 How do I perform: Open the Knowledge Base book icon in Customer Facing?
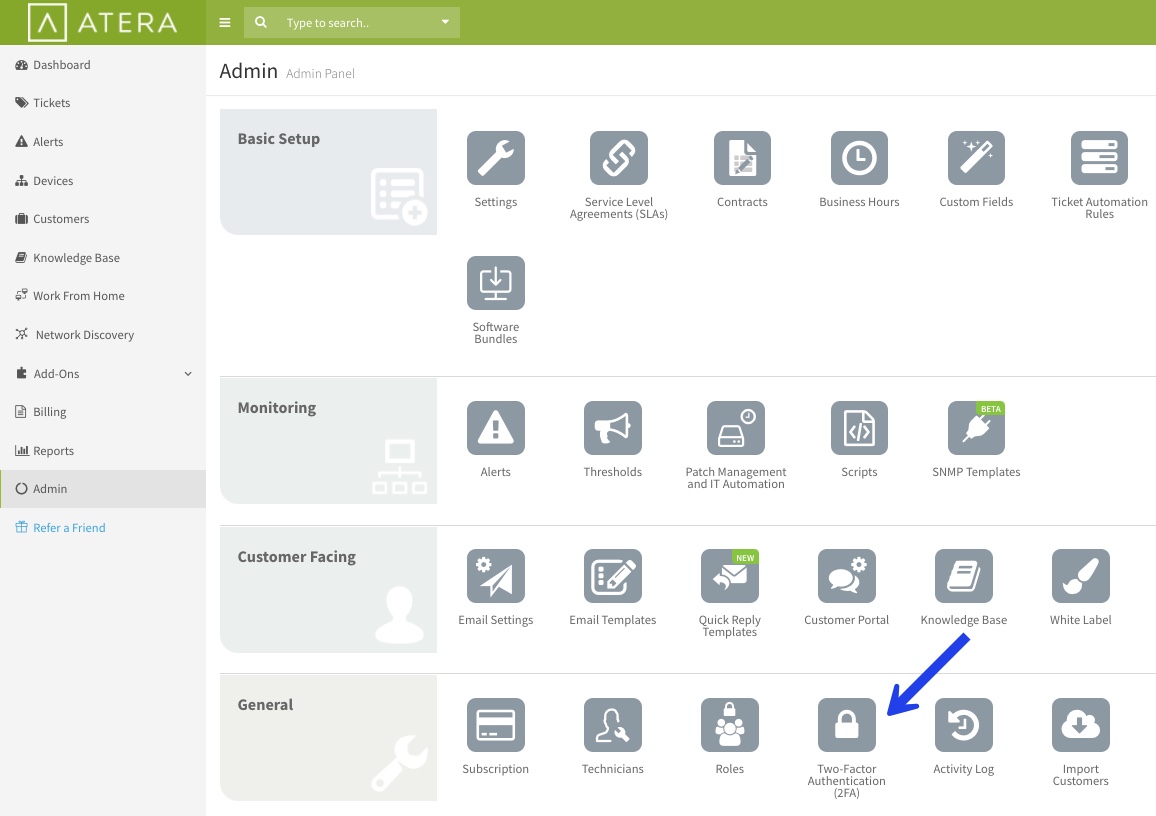pyautogui.click(x=964, y=576)
